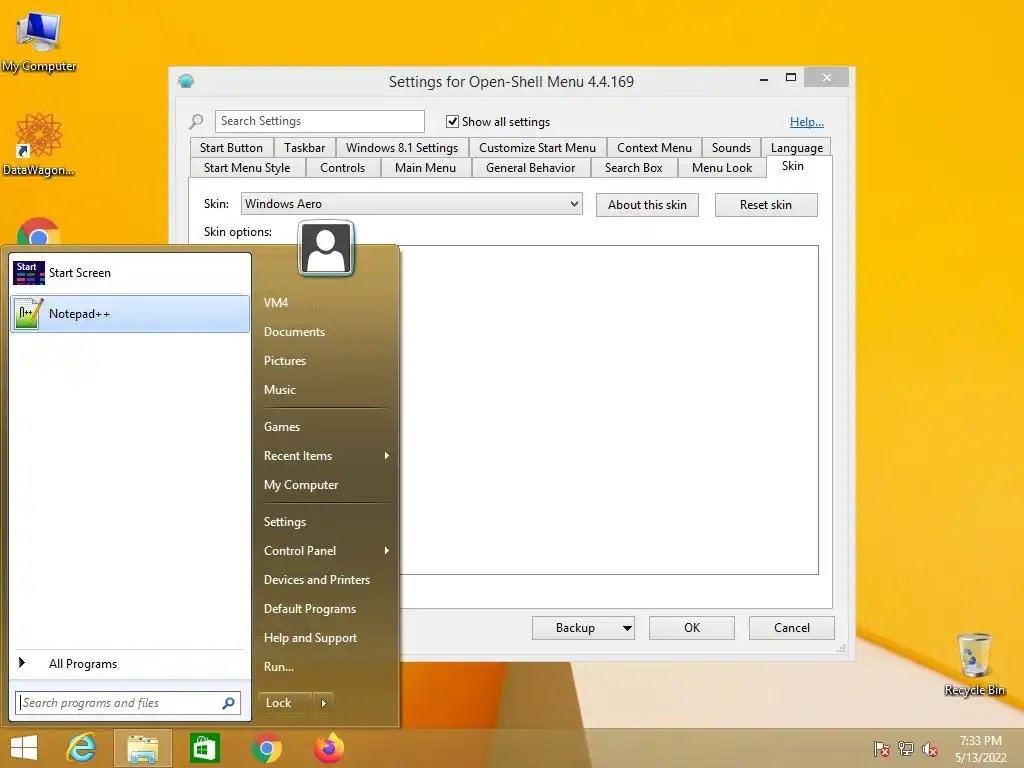Click the network tray icon

[x=906, y=748]
